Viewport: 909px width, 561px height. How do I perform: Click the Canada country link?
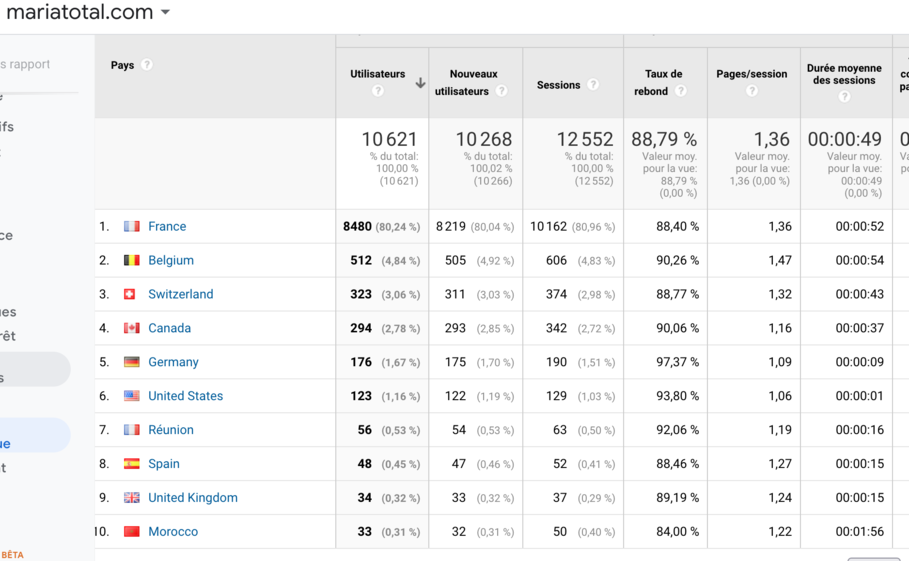coord(169,329)
